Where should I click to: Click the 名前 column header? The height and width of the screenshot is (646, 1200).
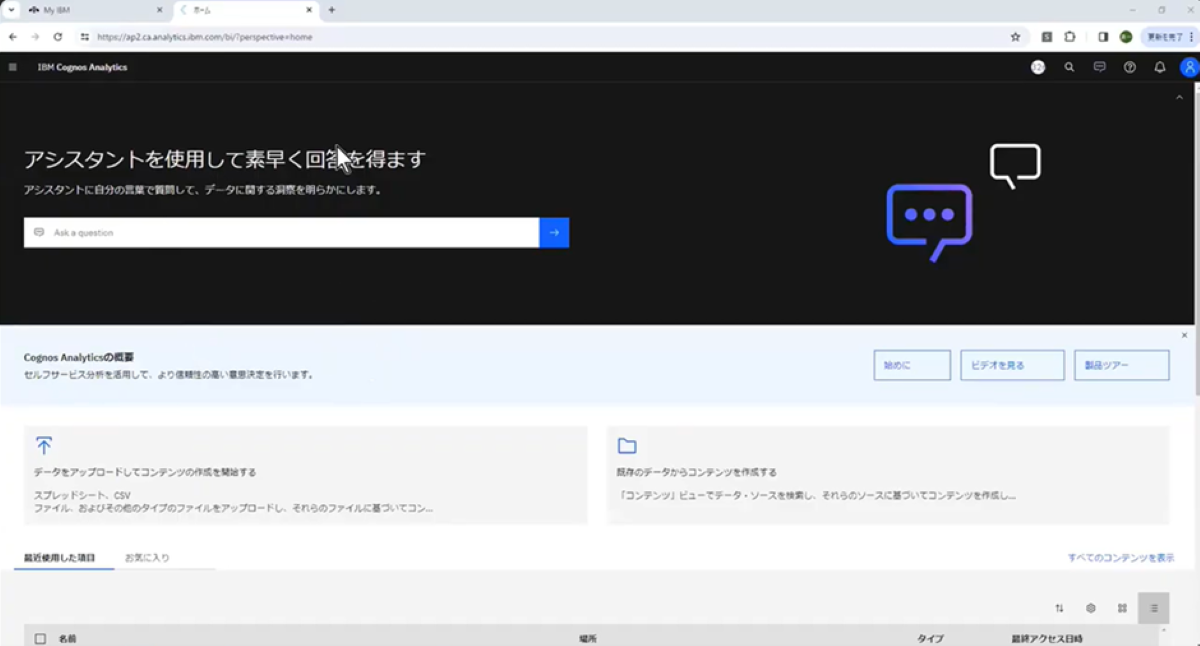(x=67, y=638)
